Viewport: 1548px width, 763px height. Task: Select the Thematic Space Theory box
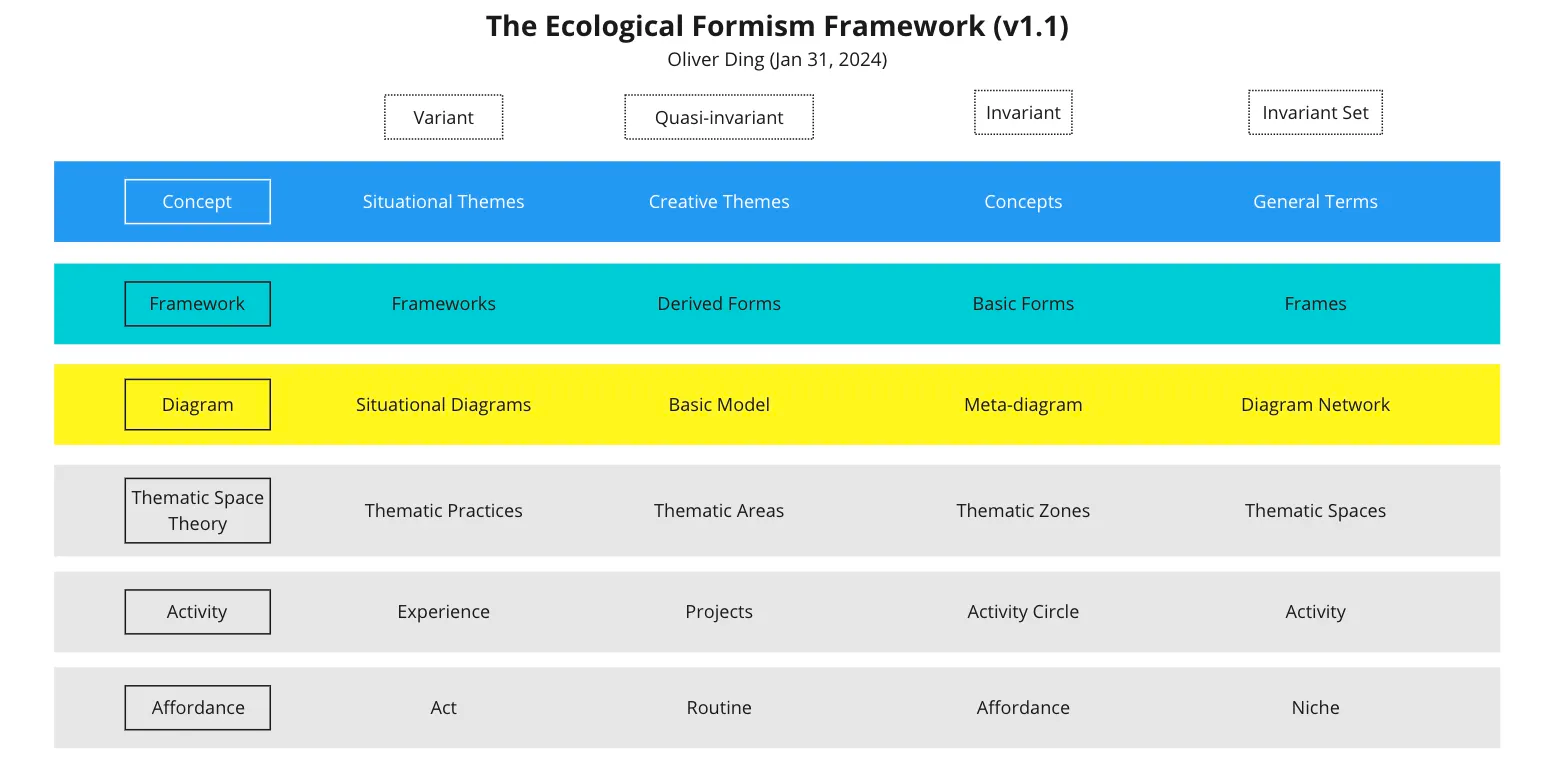[197, 510]
